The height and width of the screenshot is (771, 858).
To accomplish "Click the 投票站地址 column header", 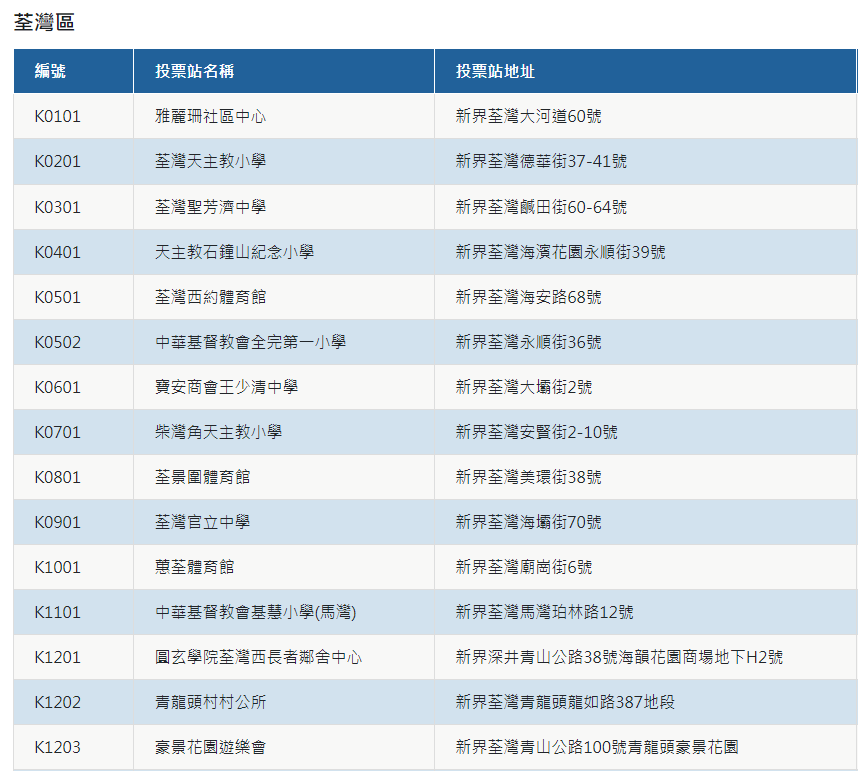I will [495, 71].
